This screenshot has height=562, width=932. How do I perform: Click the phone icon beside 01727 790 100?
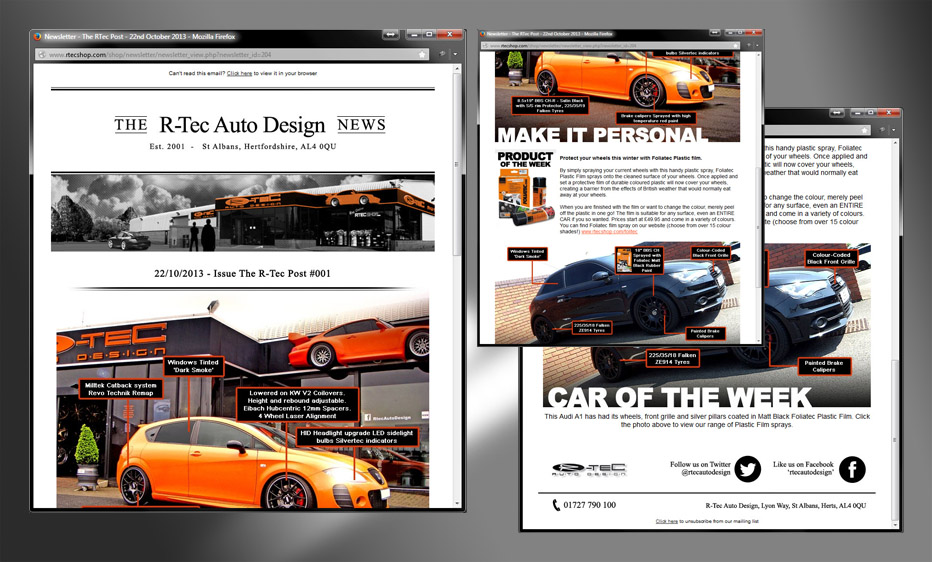coord(556,505)
